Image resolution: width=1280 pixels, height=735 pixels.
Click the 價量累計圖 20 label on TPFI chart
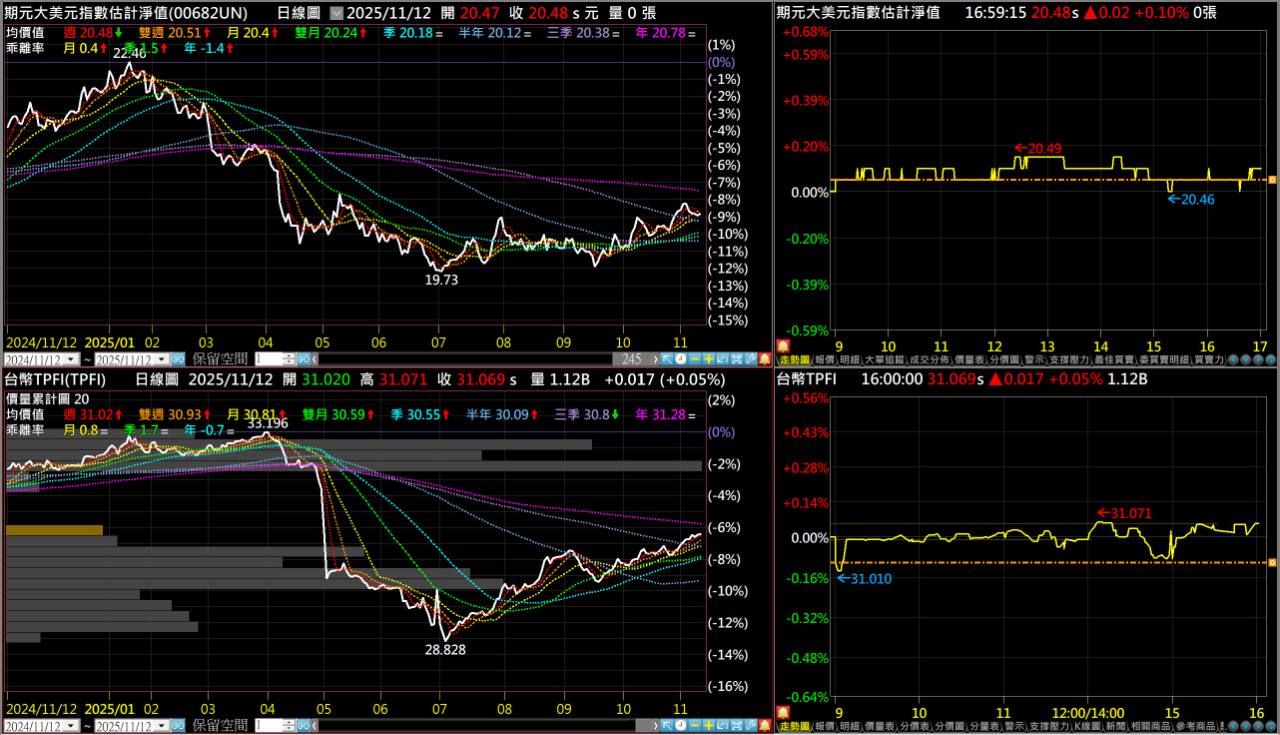(x=49, y=398)
